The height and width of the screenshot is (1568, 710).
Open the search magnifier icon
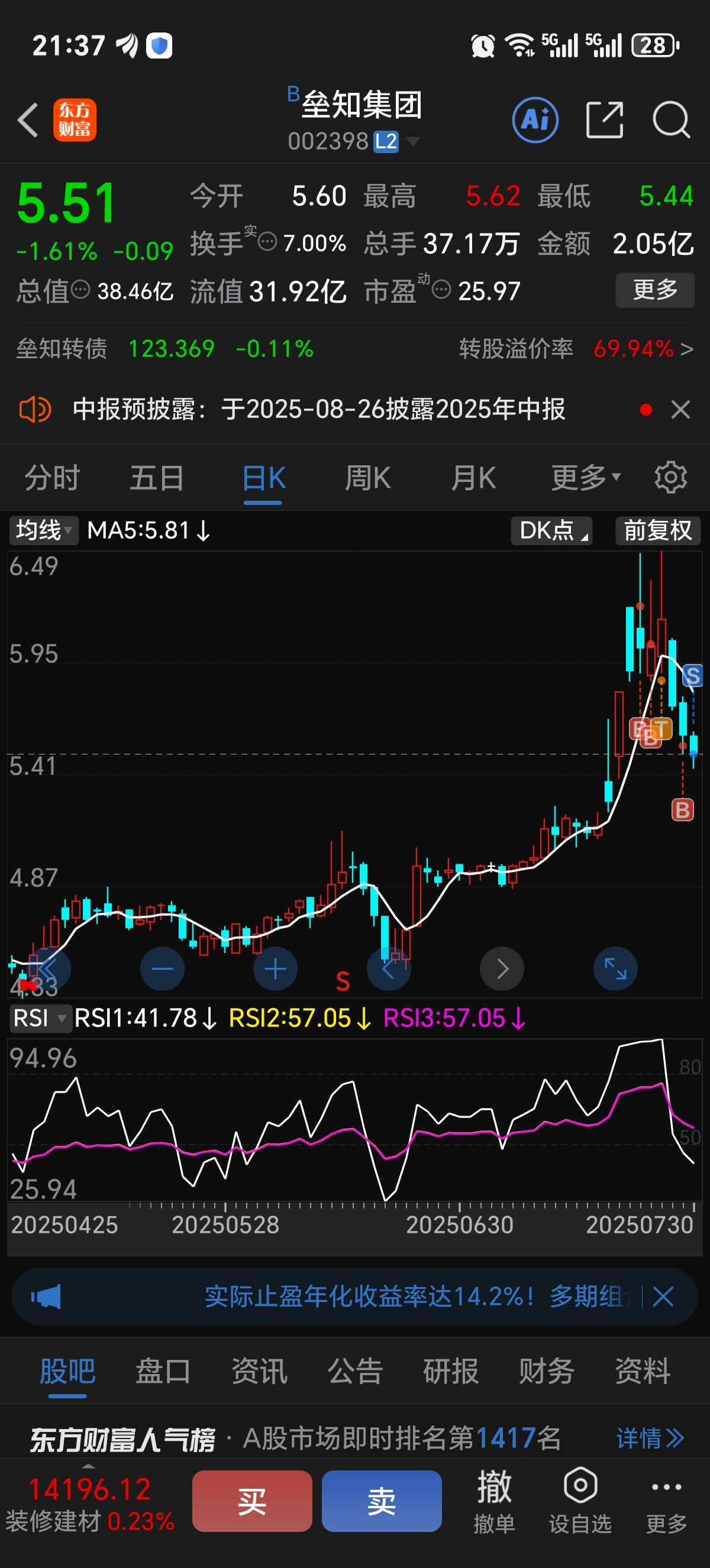click(x=671, y=119)
